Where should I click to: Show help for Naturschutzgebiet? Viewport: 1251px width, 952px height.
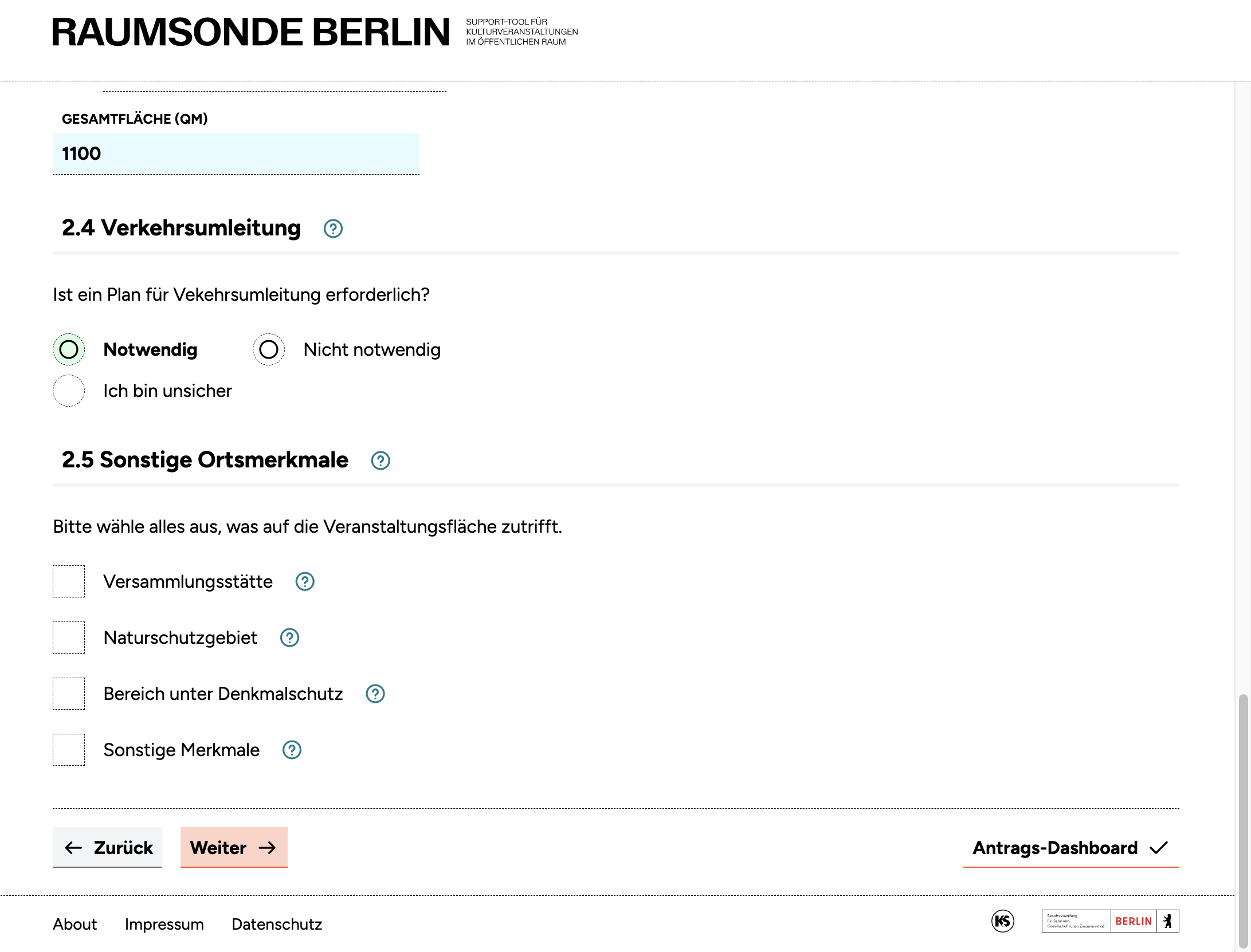tap(289, 638)
